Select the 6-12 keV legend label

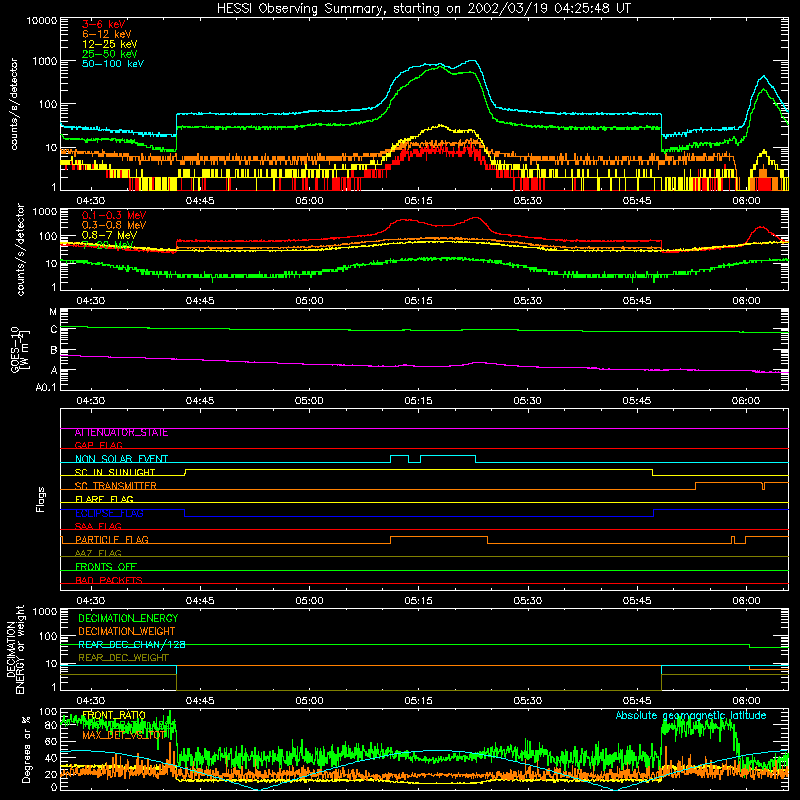tap(107, 34)
